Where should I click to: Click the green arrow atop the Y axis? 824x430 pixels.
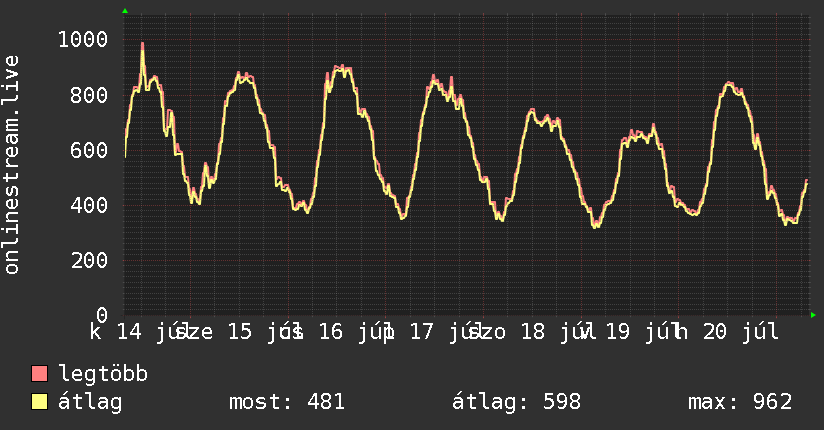pyautogui.click(x=125, y=11)
